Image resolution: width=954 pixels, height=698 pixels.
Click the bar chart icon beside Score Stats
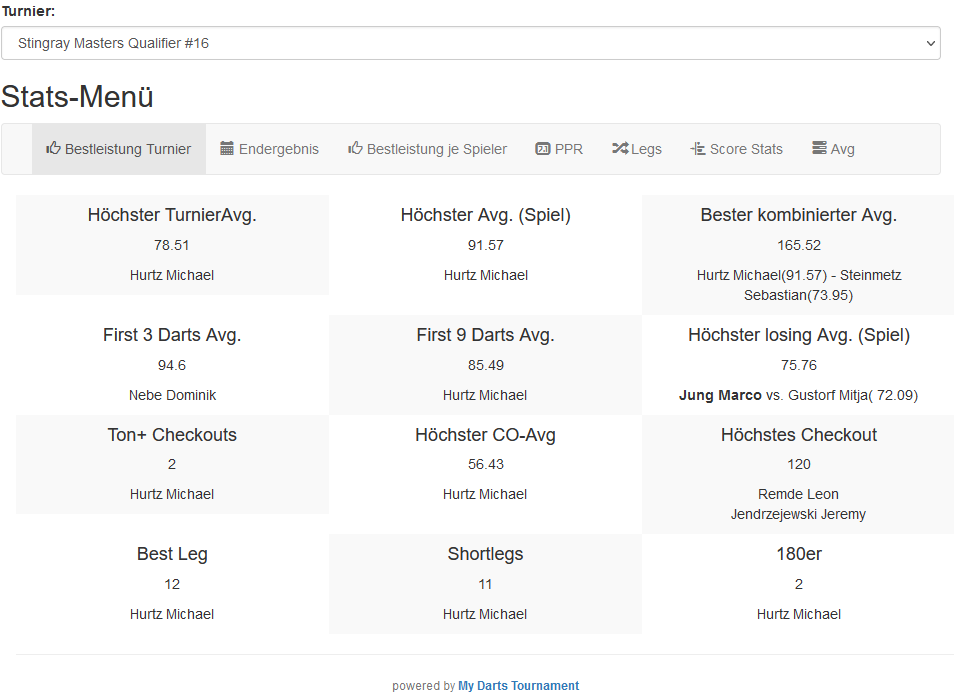tap(698, 149)
